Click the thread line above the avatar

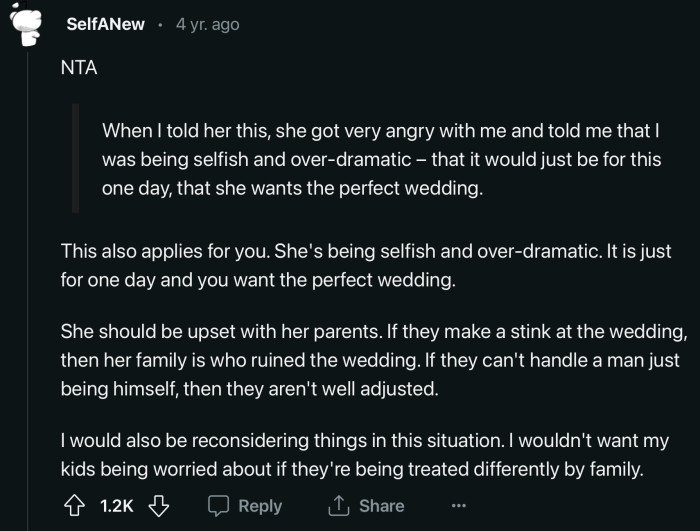24,2
